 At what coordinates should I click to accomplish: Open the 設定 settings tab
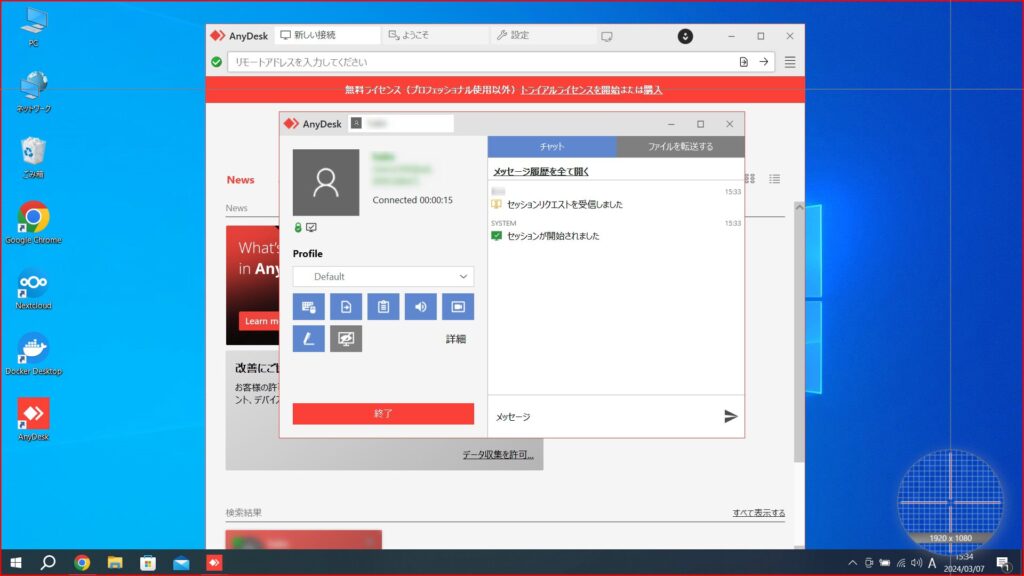tap(542, 35)
